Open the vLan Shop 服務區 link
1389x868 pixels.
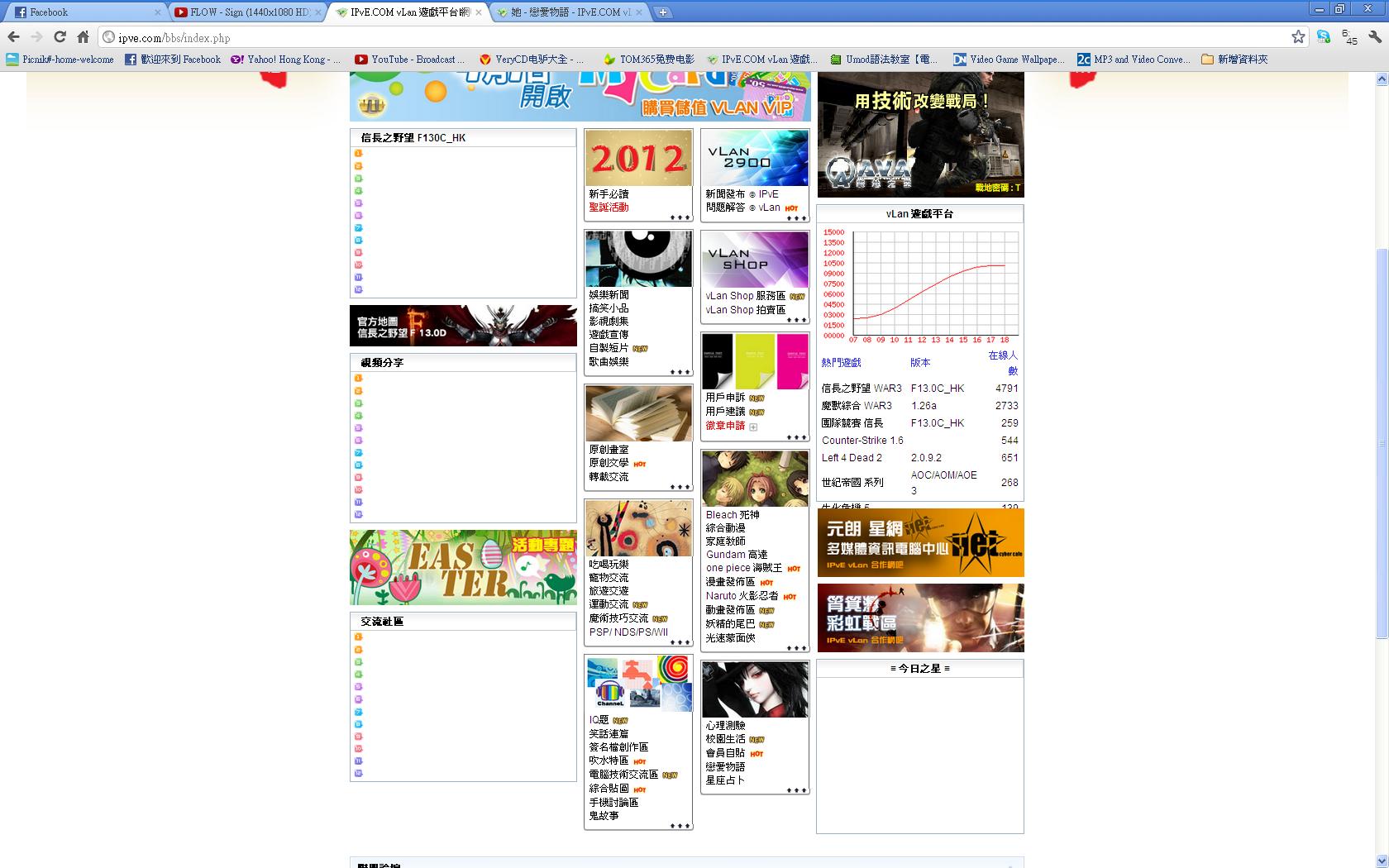[x=745, y=296]
